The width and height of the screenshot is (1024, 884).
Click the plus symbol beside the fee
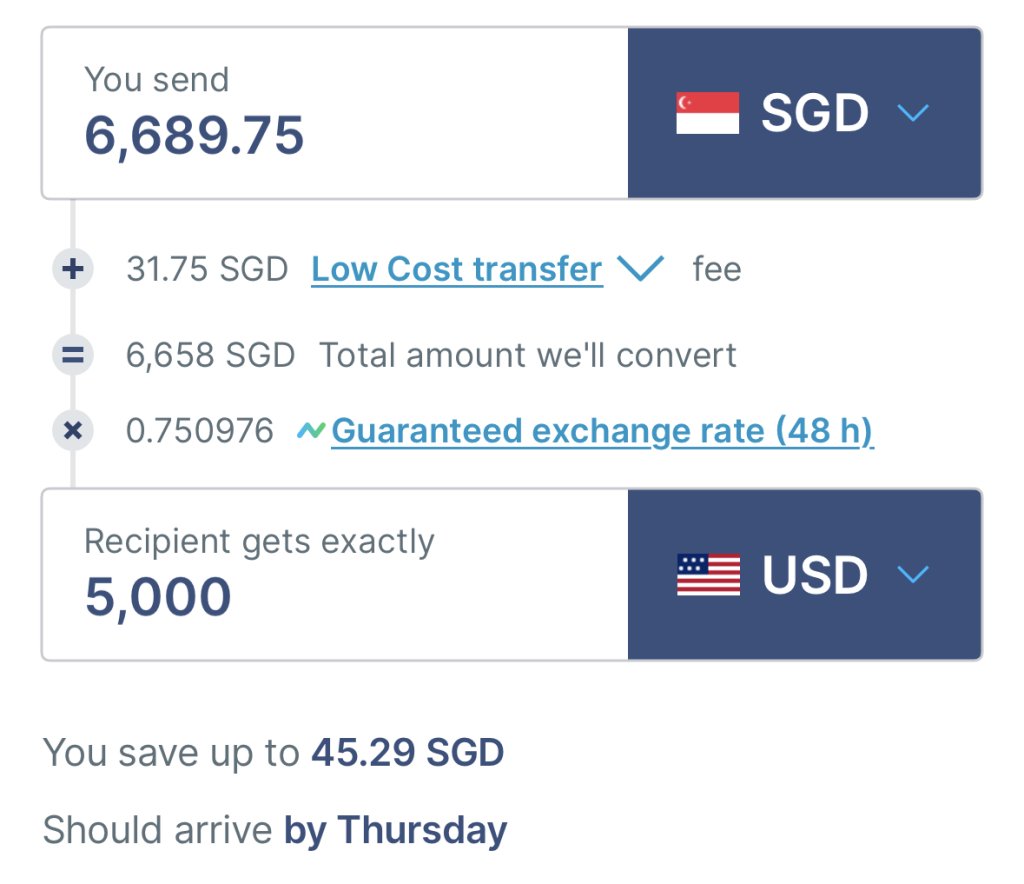(x=72, y=269)
